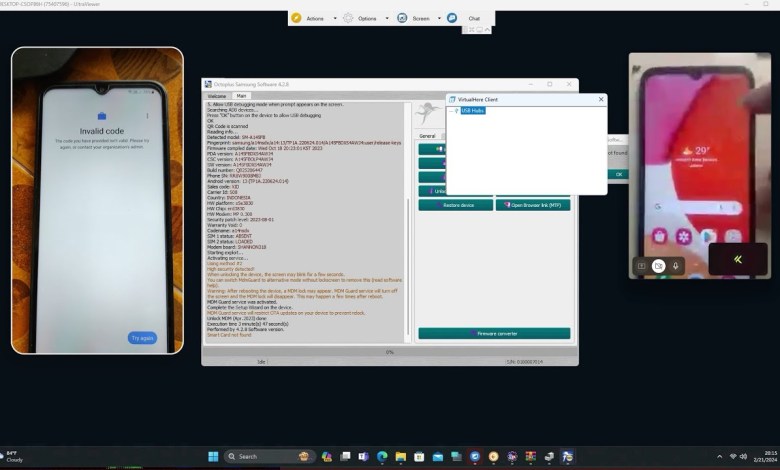Open the UltraViewer Screen menu
780x470 pixels.
[x=421, y=18]
